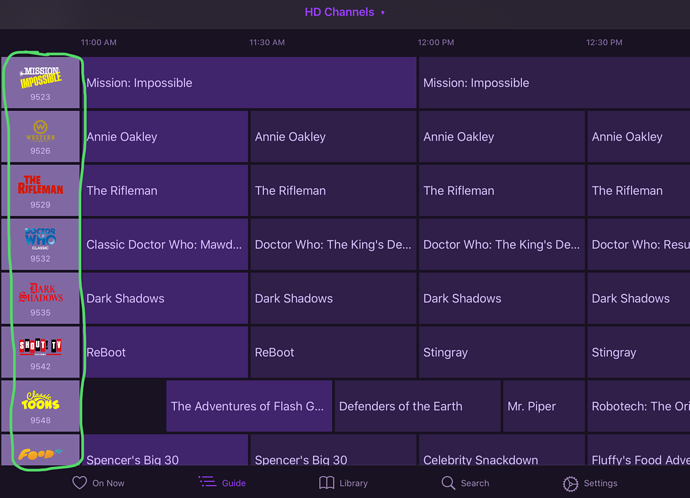Viewport: 690px width, 498px height.
Task: Select Doctor Who Classic channel 9532 logo
Action: [x=40, y=245]
